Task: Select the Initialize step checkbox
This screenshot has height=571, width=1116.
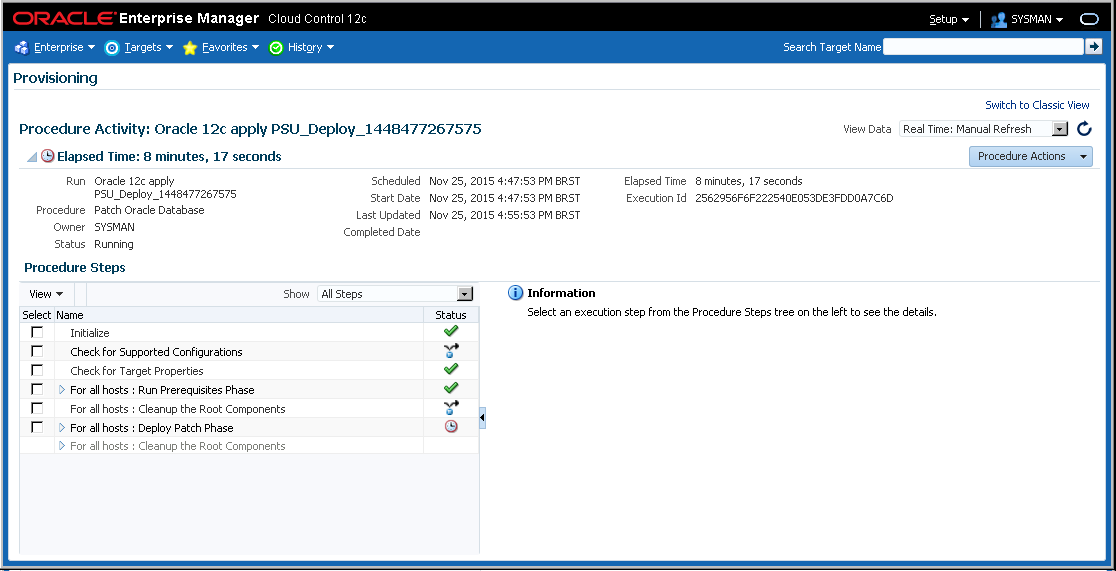Action: pos(37,332)
